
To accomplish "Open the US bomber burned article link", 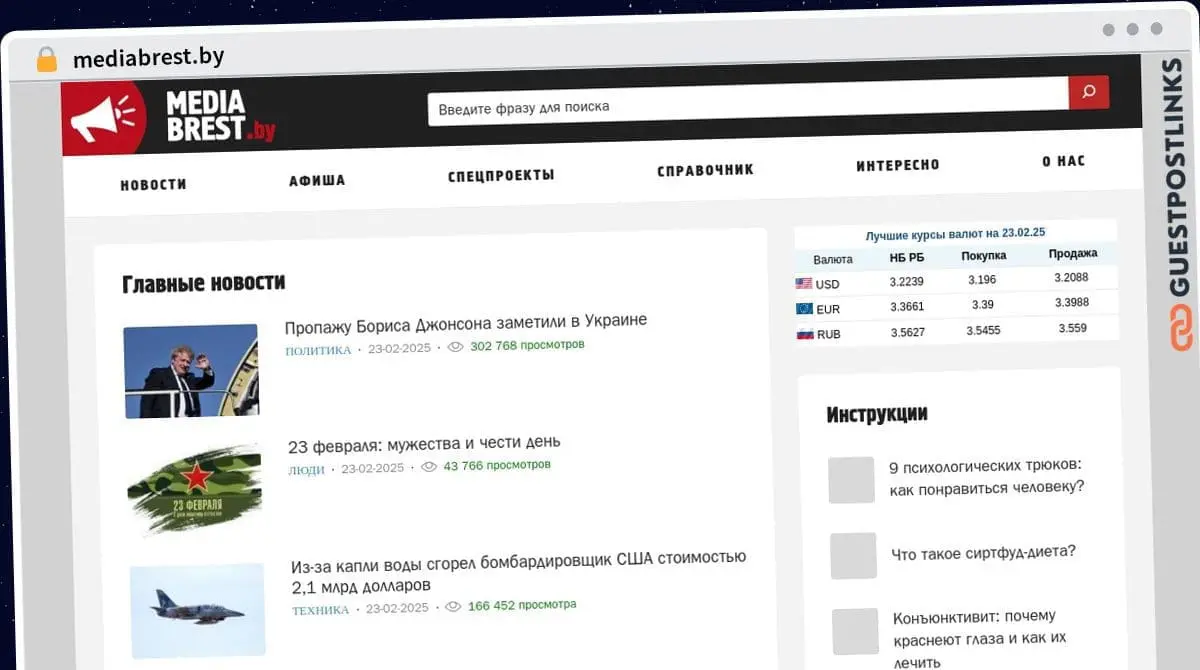I will tap(518, 571).
